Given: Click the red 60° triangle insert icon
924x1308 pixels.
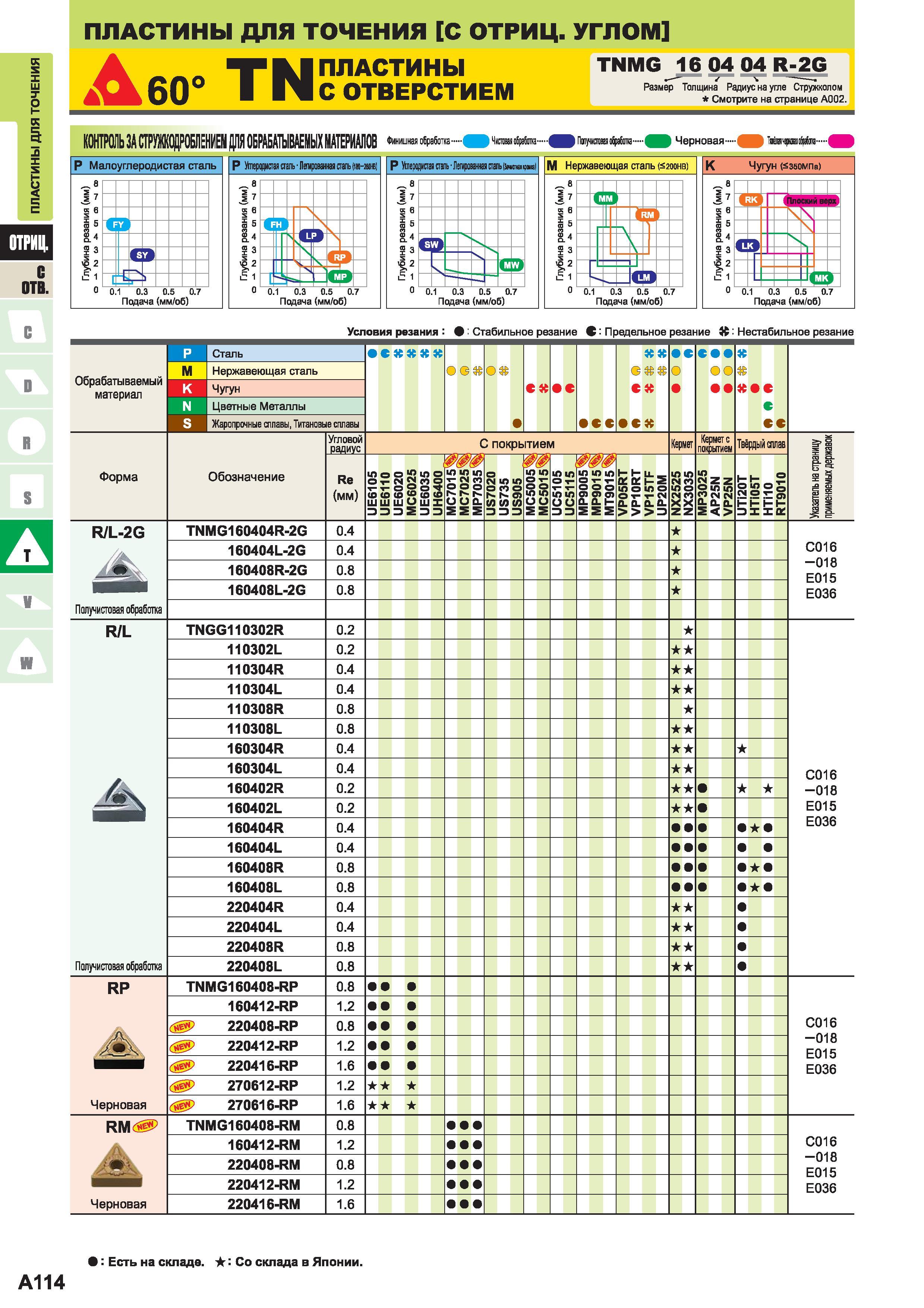Looking at the screenshot, I should 112,81.
